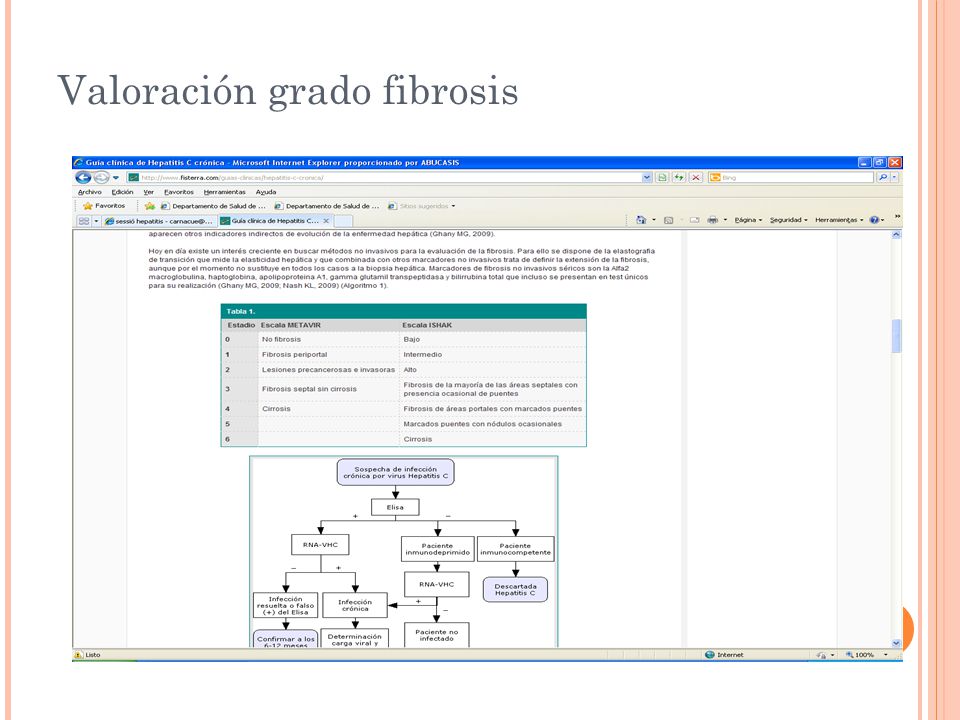Click the Favoritos star button
The image size is (960, 720).
tap(104, 206)
